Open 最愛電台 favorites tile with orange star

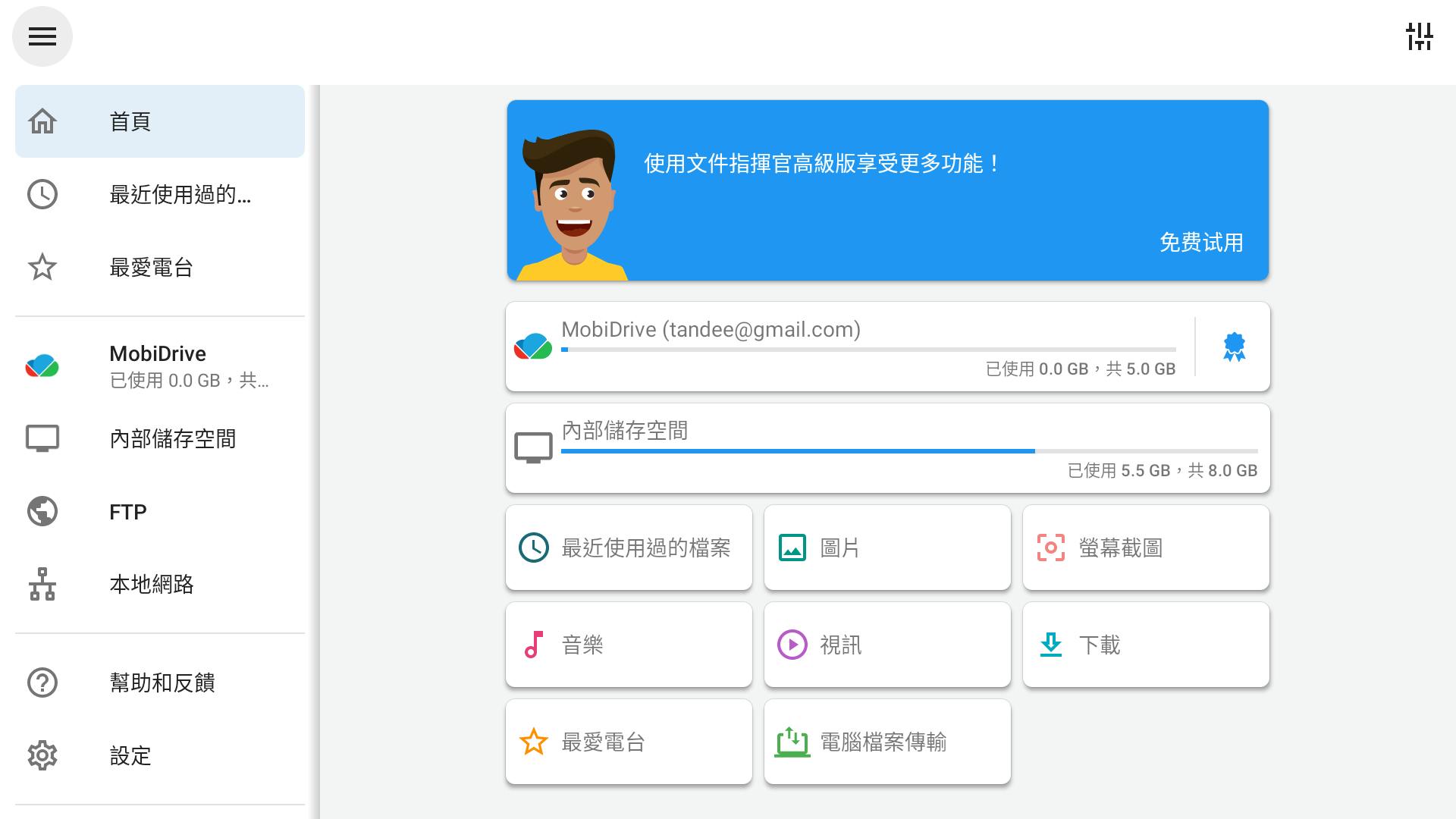click(x=629, y=742)
